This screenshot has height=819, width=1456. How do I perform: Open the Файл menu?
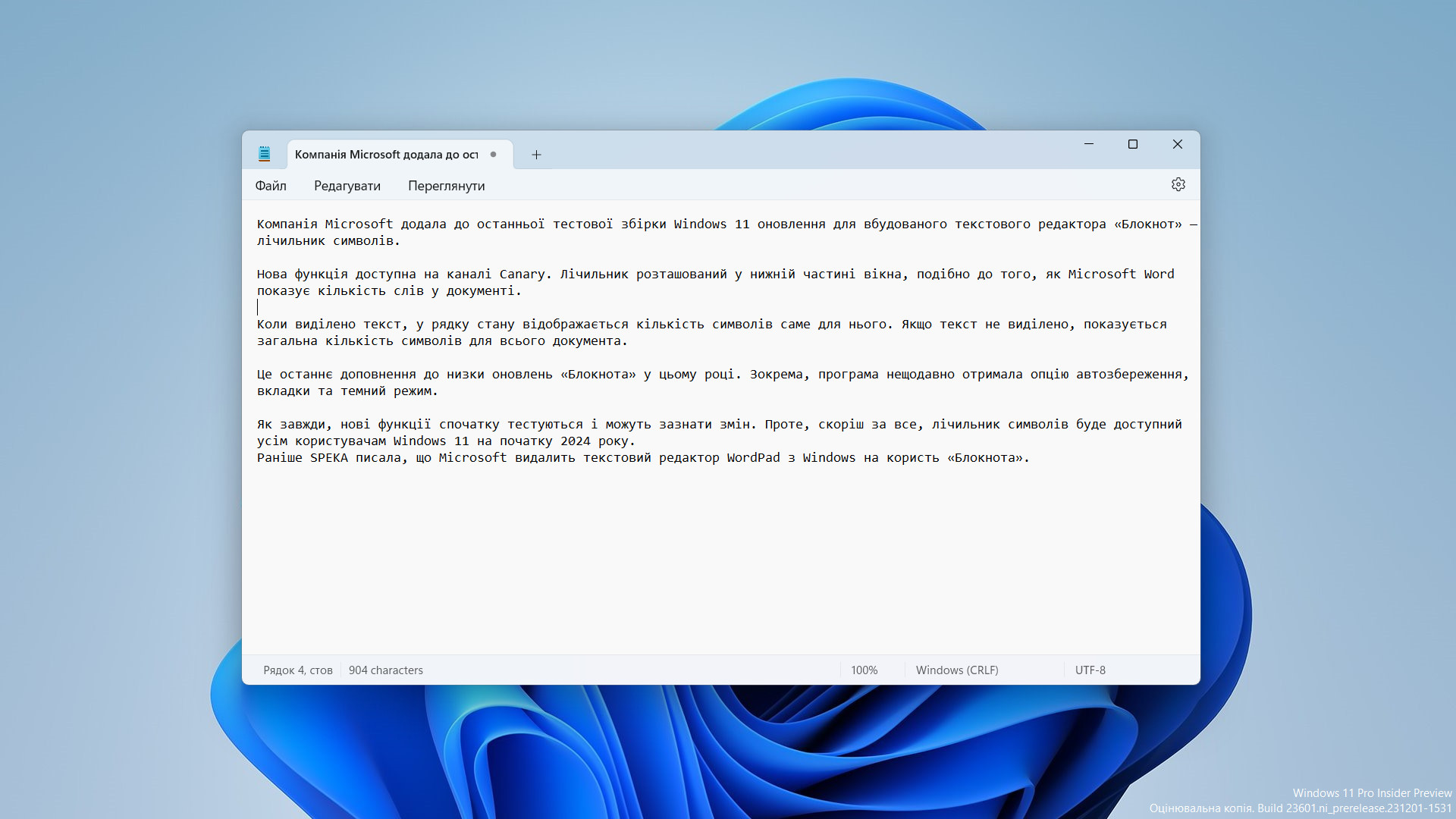pyautogui.click(x=271, y=186)
